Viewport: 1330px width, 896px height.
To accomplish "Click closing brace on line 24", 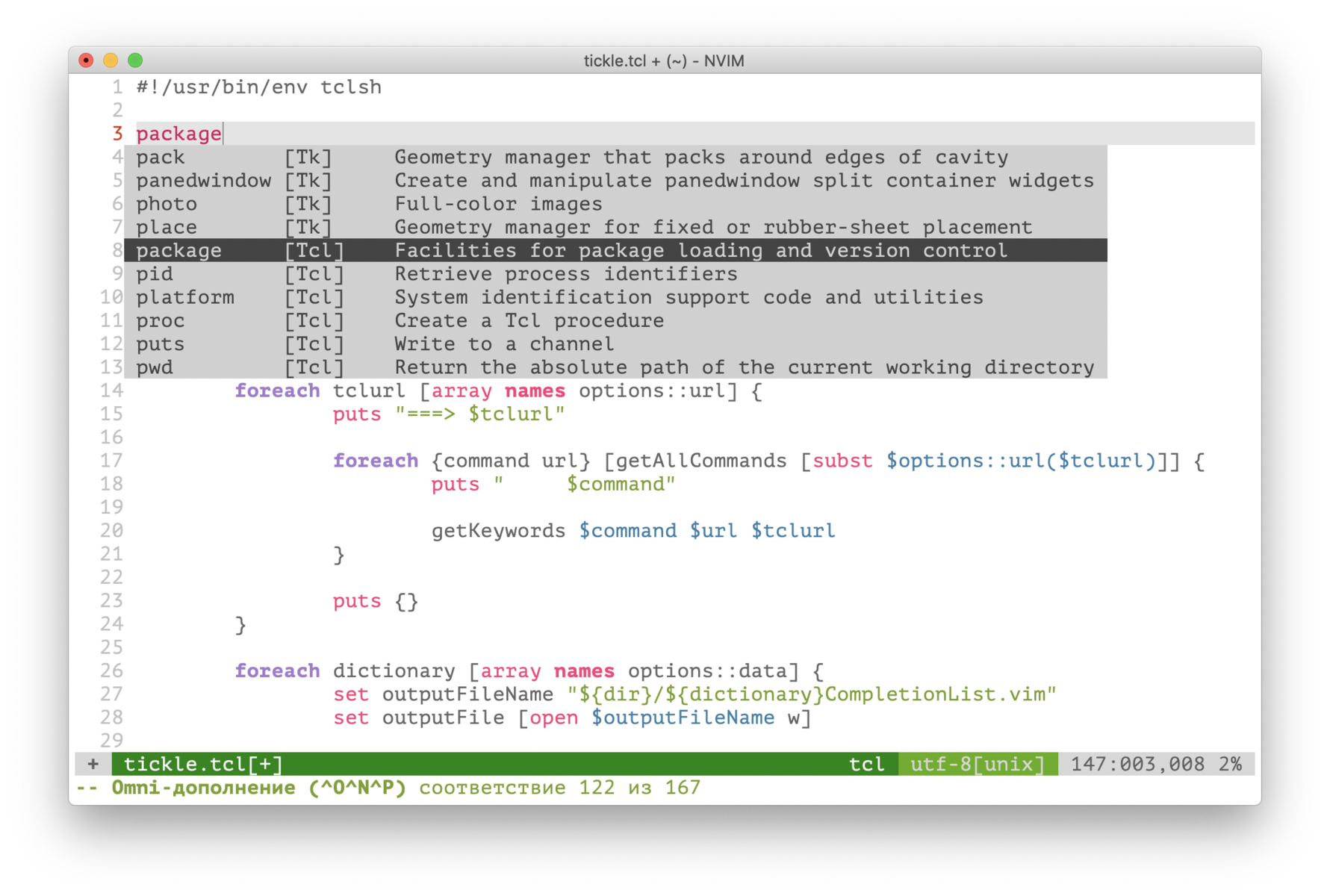I will point(240,625).
